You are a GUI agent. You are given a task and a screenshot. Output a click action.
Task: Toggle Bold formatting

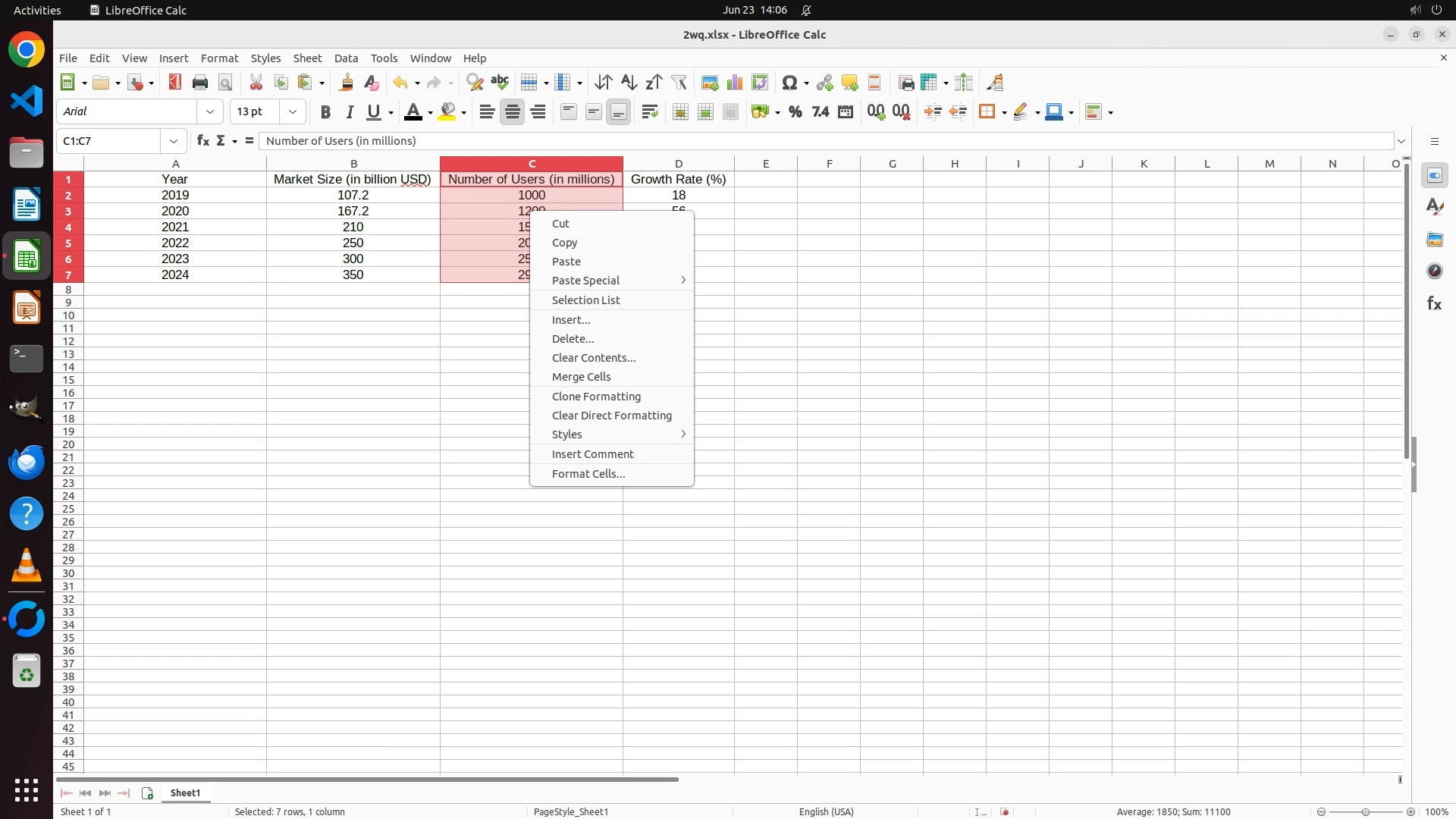[325, 112]
